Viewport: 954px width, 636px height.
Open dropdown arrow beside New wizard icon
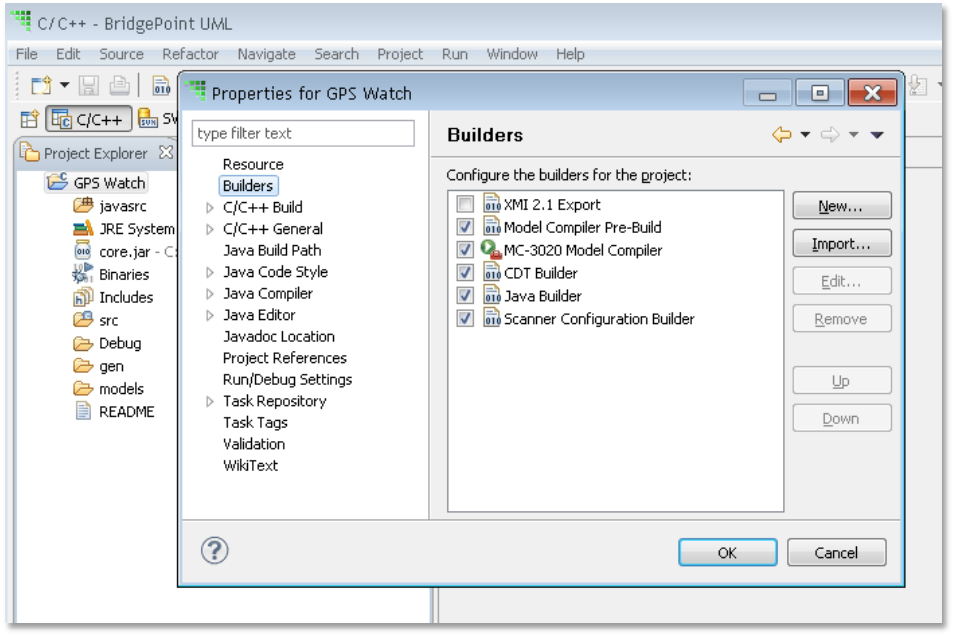(x=64, y=86)
